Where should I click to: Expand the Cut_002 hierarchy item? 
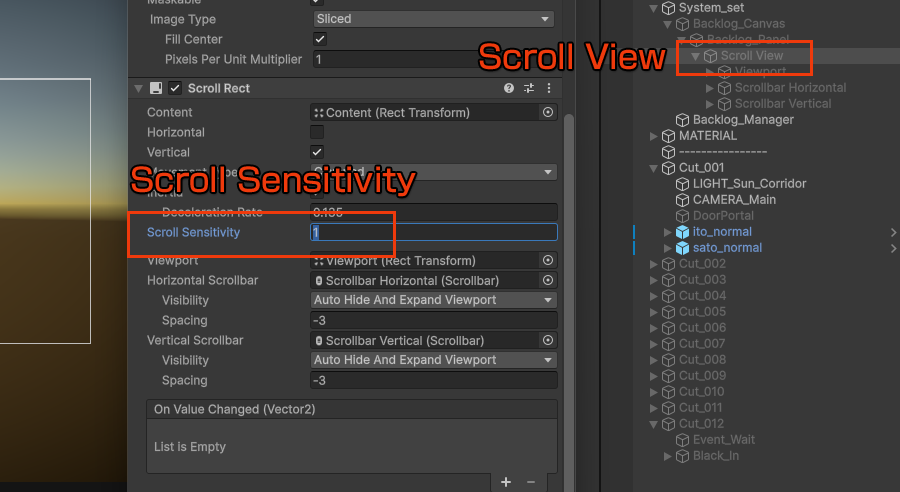pos(654,264)
